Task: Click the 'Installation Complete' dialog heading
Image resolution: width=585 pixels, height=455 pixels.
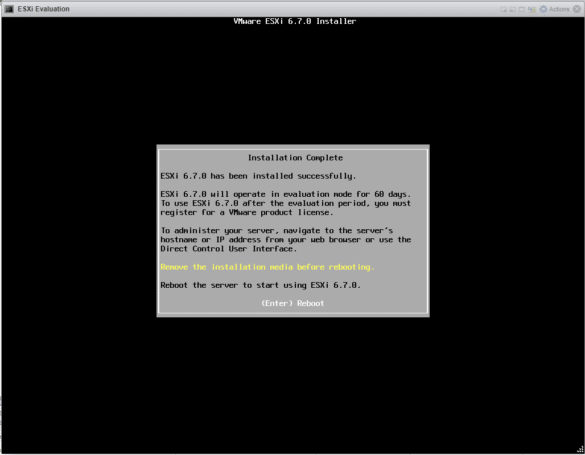Action: coord(295,158)
